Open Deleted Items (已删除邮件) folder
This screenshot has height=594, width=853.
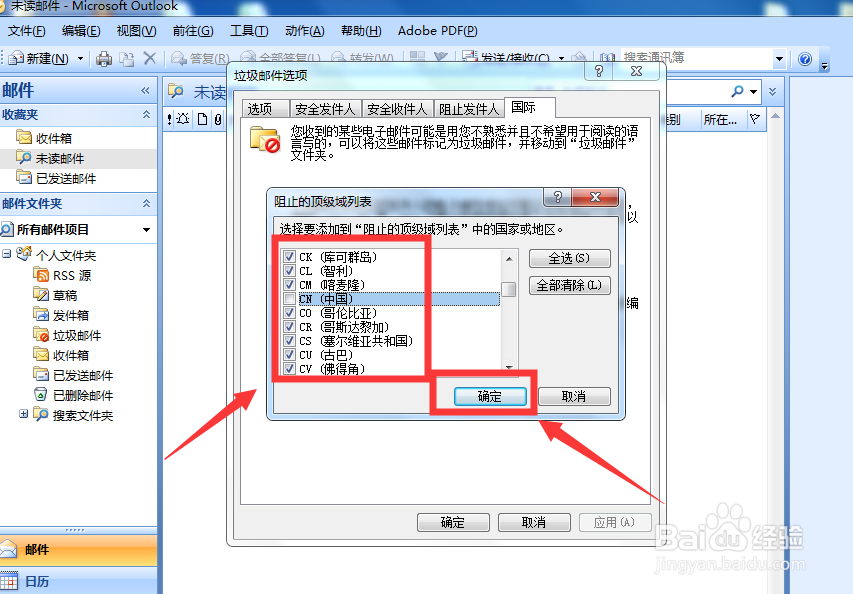73,395
